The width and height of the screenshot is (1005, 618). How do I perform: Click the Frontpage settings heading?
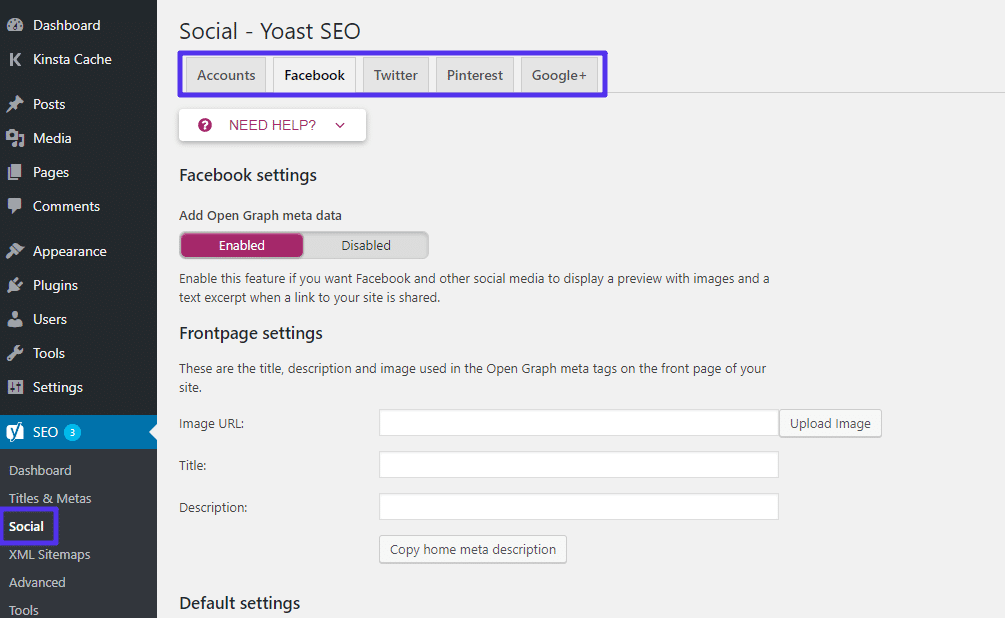(x=251, y=333)
